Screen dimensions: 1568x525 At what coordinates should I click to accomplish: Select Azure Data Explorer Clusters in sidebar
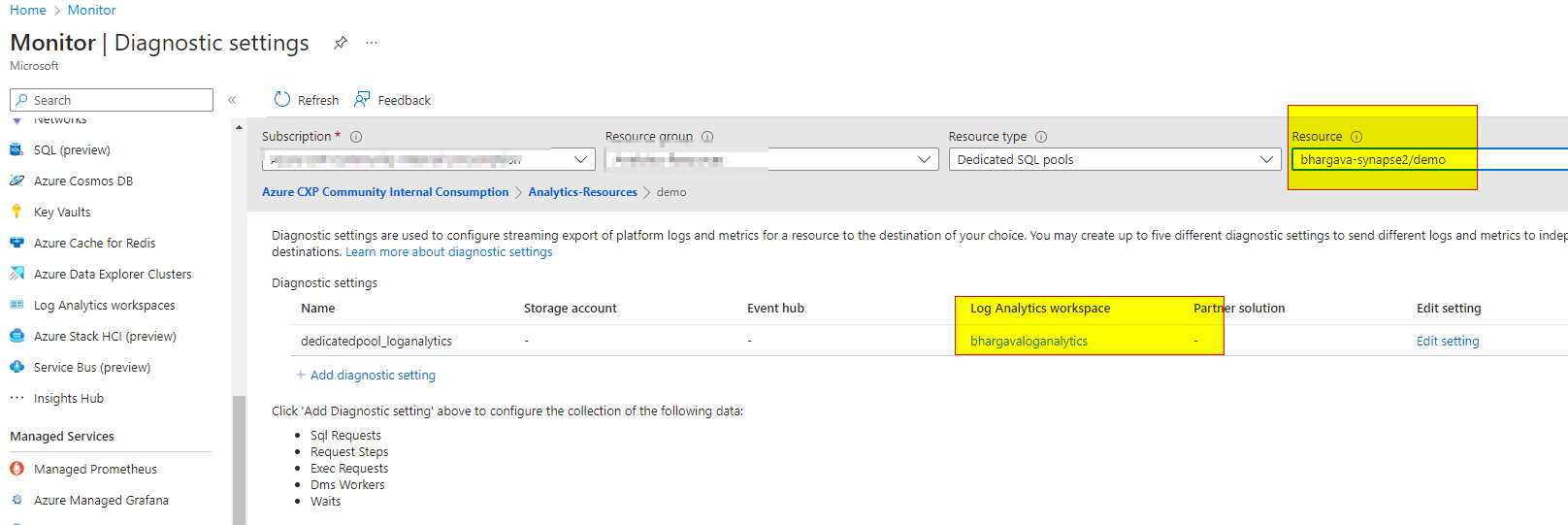click(x=113, y=274)
